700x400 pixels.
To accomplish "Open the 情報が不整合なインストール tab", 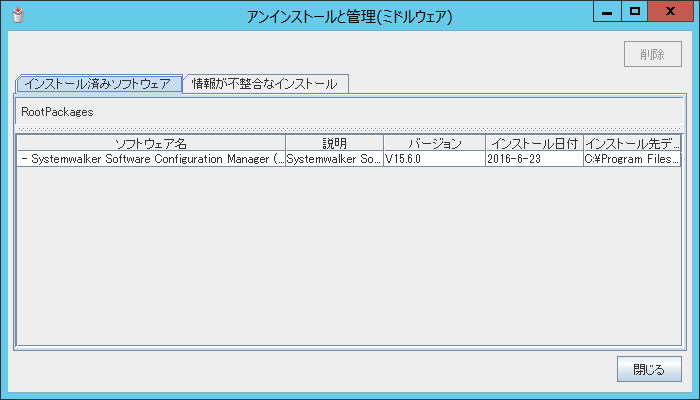I will [x=265, y=83].
